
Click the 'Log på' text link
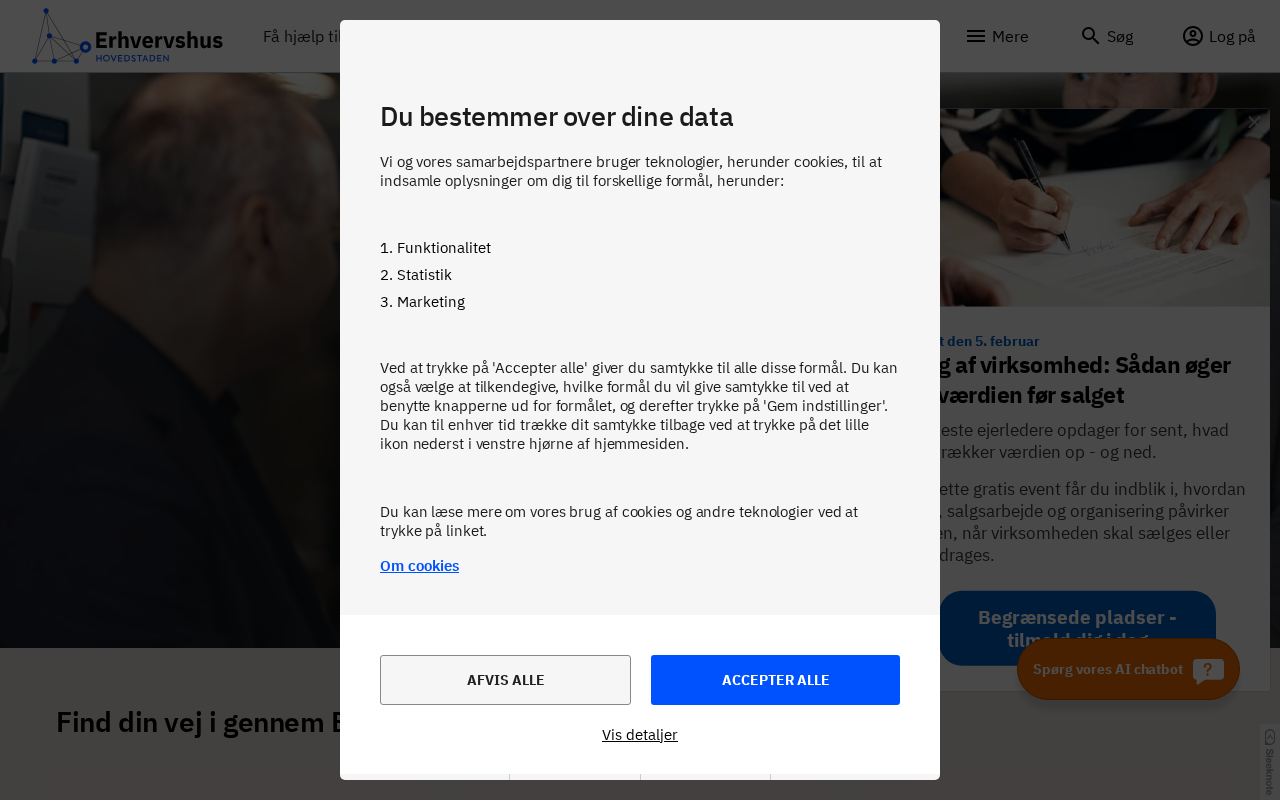pos(1232,37)
